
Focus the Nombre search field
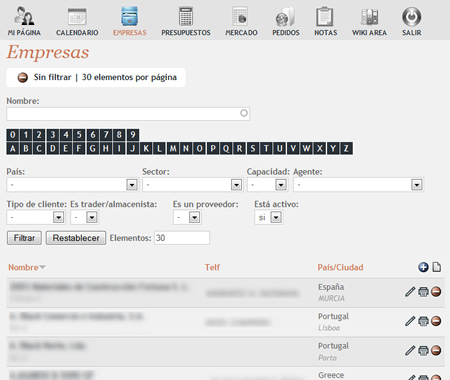(x=128, y=114)
